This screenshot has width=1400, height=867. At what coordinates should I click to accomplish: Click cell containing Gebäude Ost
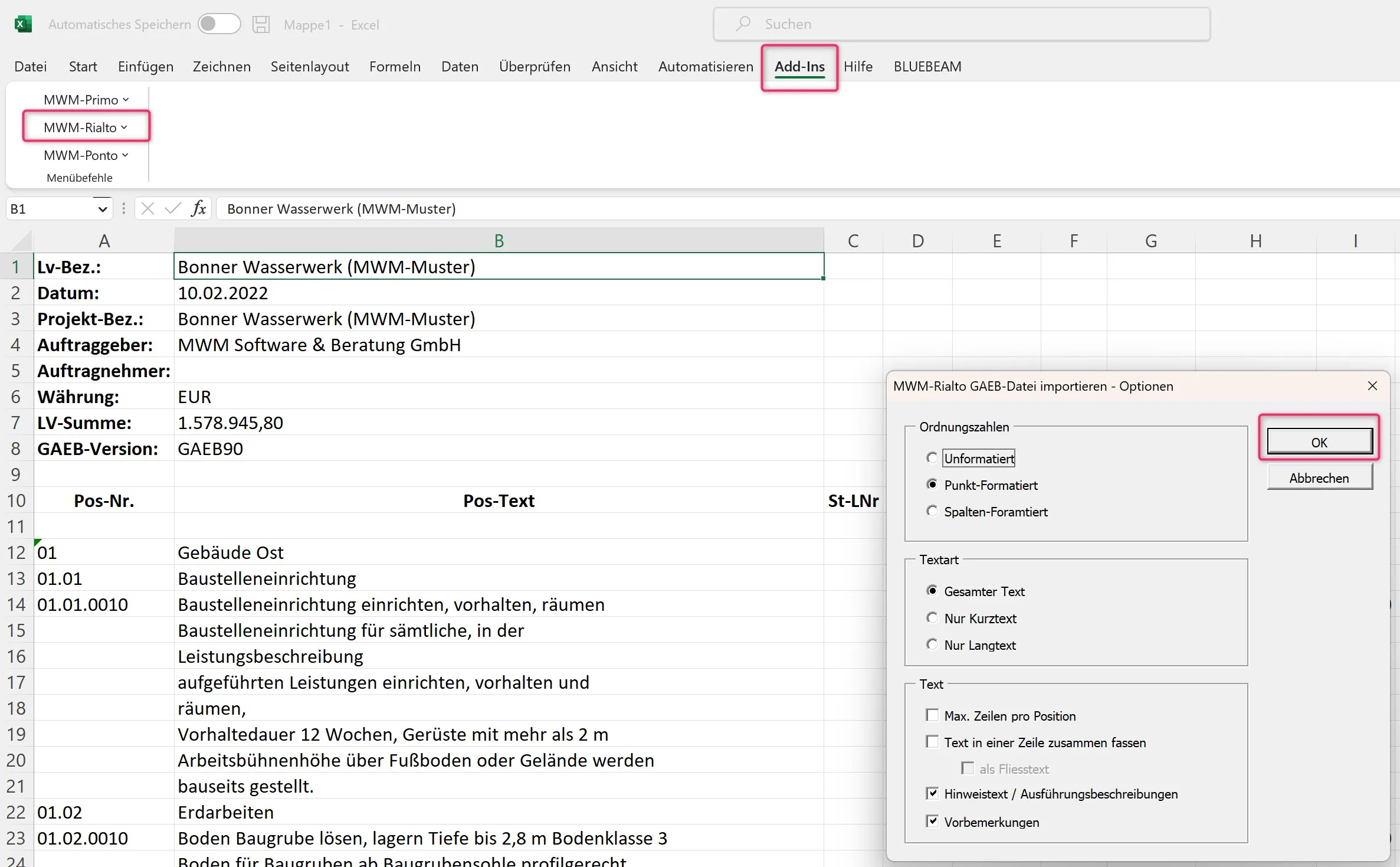(x=499, y=552)
